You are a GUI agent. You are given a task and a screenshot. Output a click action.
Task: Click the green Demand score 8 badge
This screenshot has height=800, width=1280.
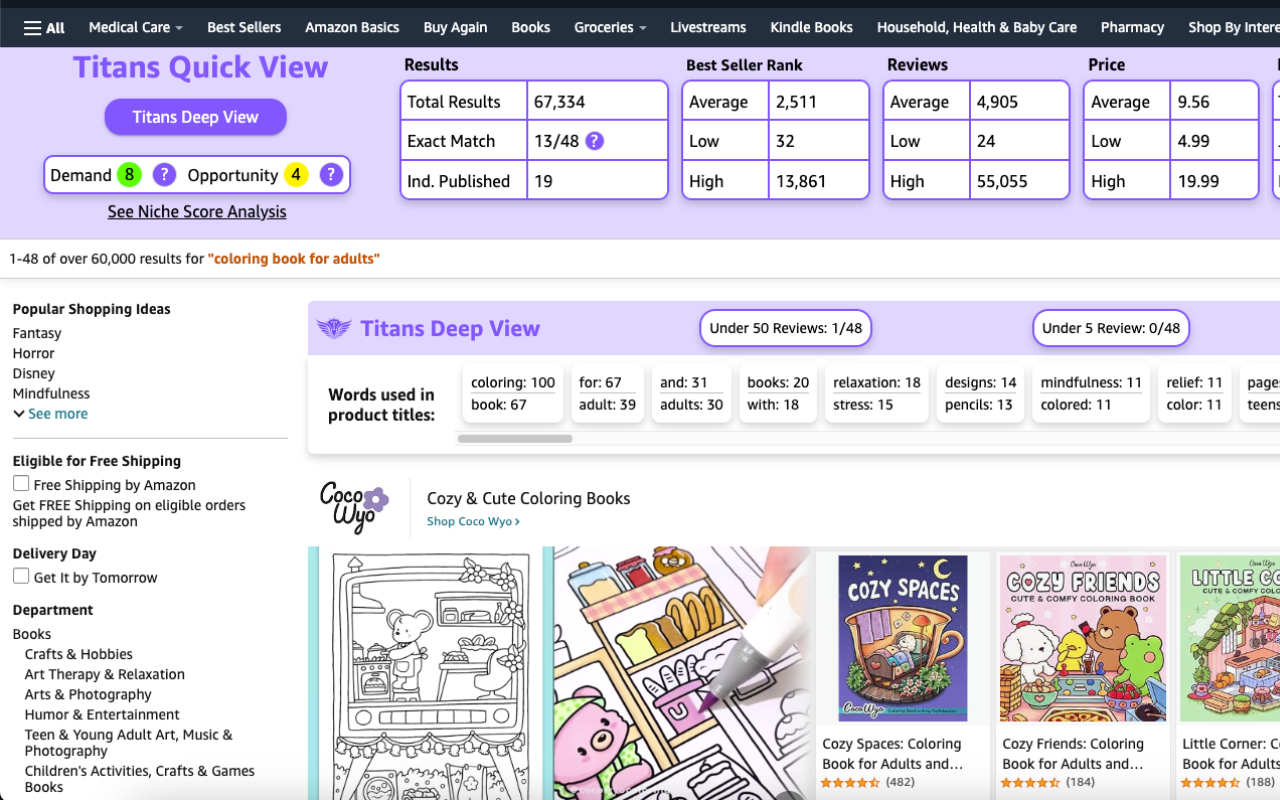point(129,175)
